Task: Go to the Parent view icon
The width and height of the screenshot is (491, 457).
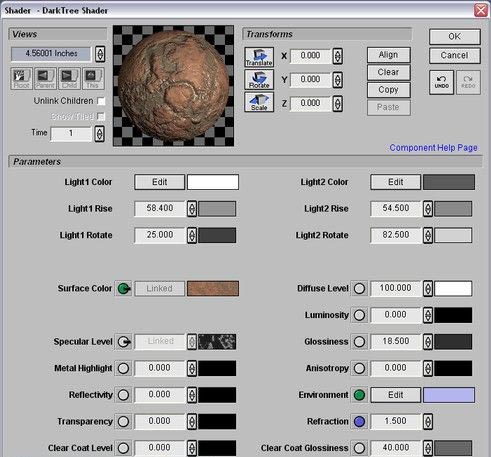Action: coord(45,79)
